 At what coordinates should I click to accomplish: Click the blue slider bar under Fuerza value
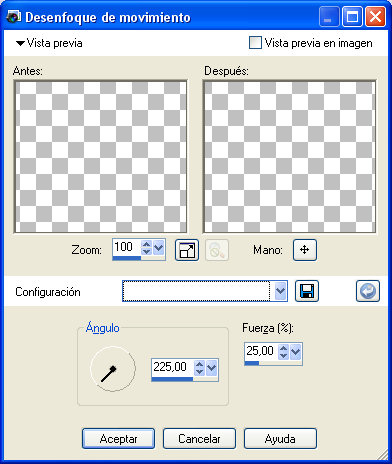pyautogui.click(x=252, y=363)
